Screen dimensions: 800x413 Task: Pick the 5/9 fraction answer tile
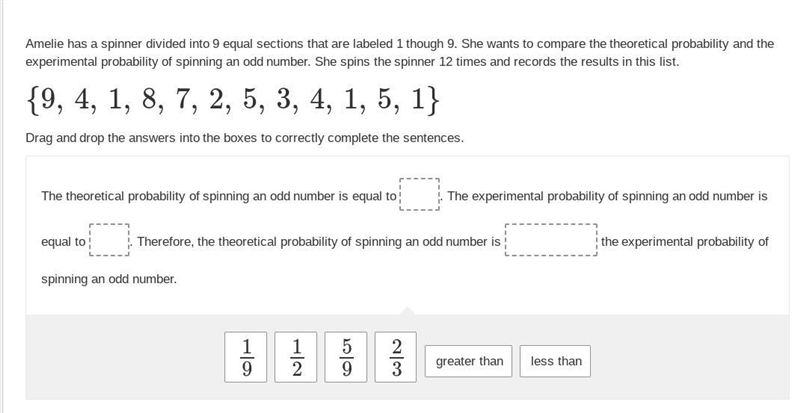(x=346, y=357)
